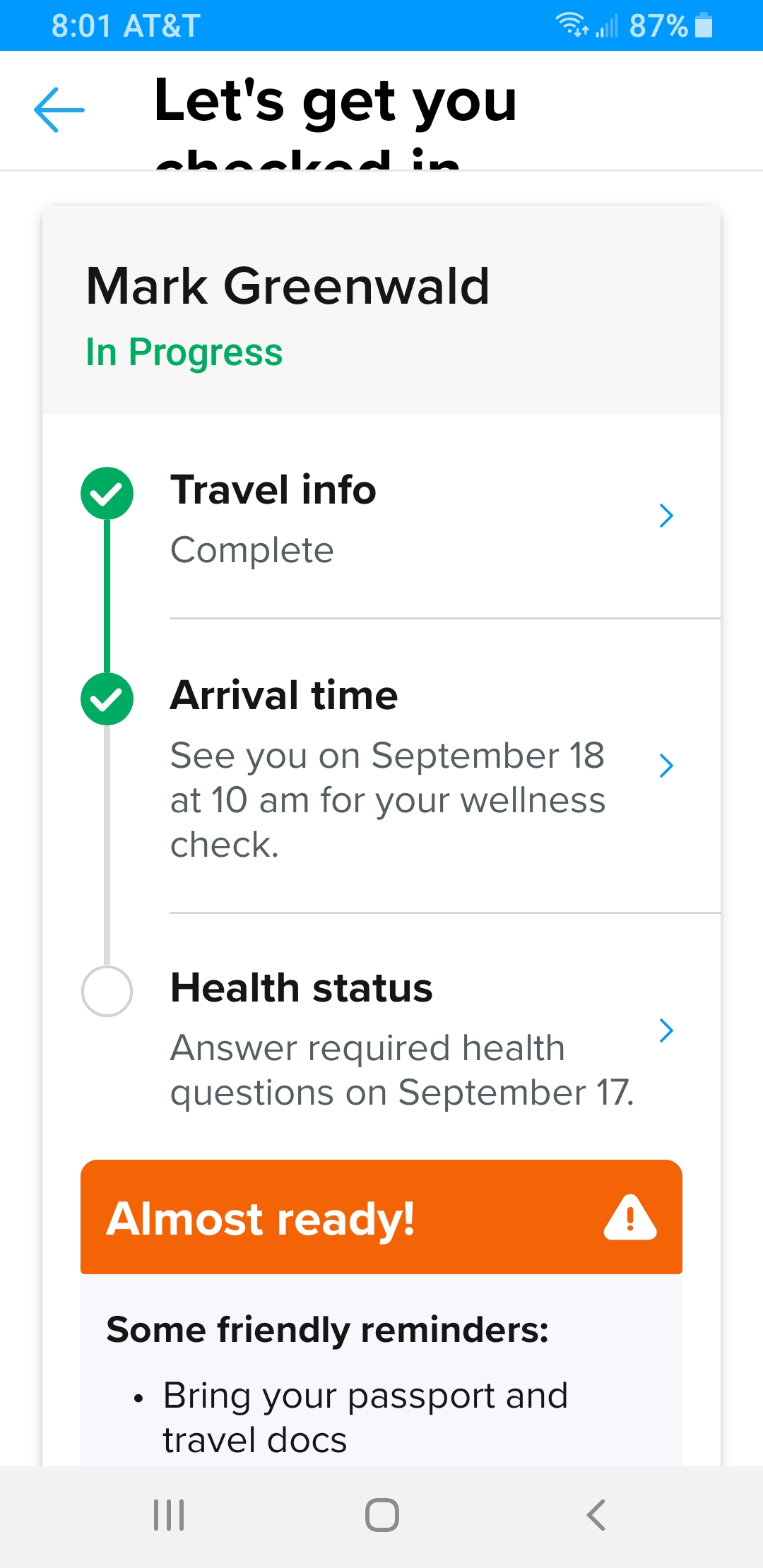Tap the blue back arrow icon

pos(59,109)
